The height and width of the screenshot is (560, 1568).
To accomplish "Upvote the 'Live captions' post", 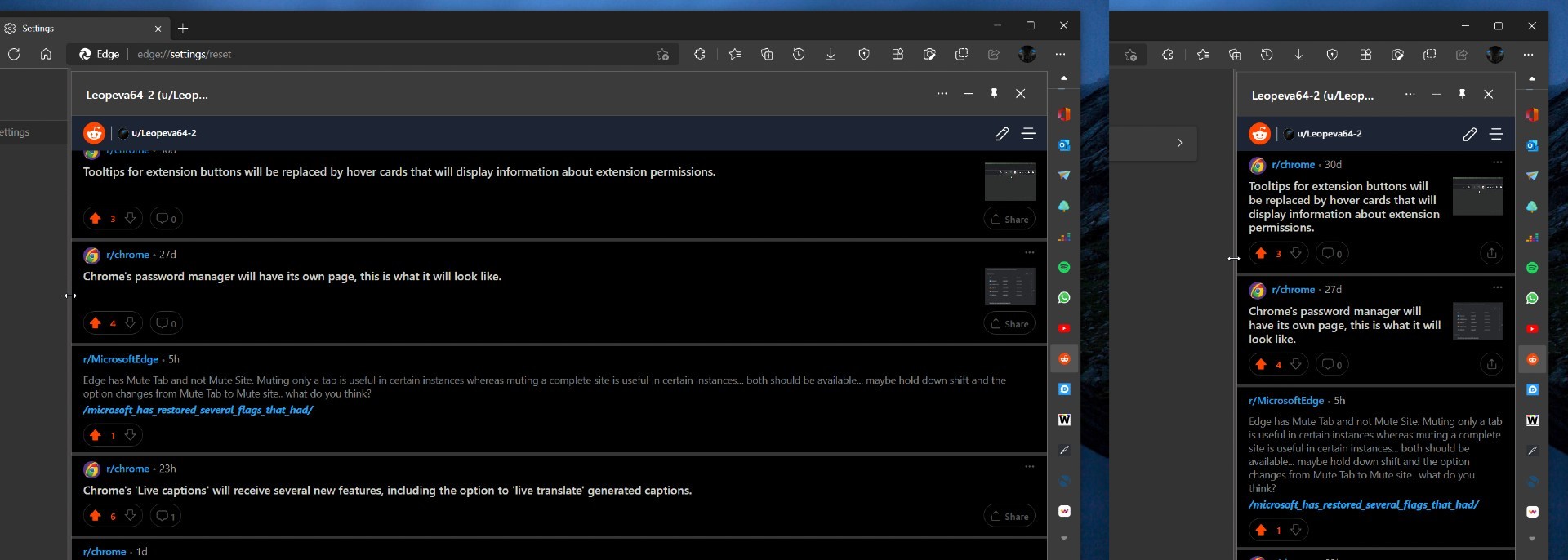I will 96,516.
